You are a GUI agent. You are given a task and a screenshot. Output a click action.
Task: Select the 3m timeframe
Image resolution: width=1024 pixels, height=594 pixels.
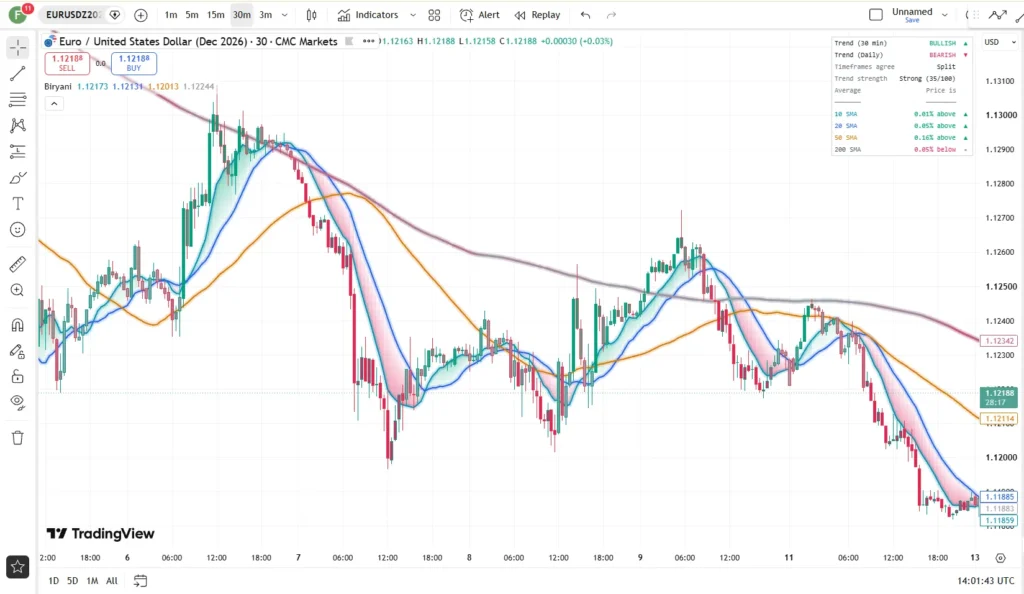[x=265, y=15]
